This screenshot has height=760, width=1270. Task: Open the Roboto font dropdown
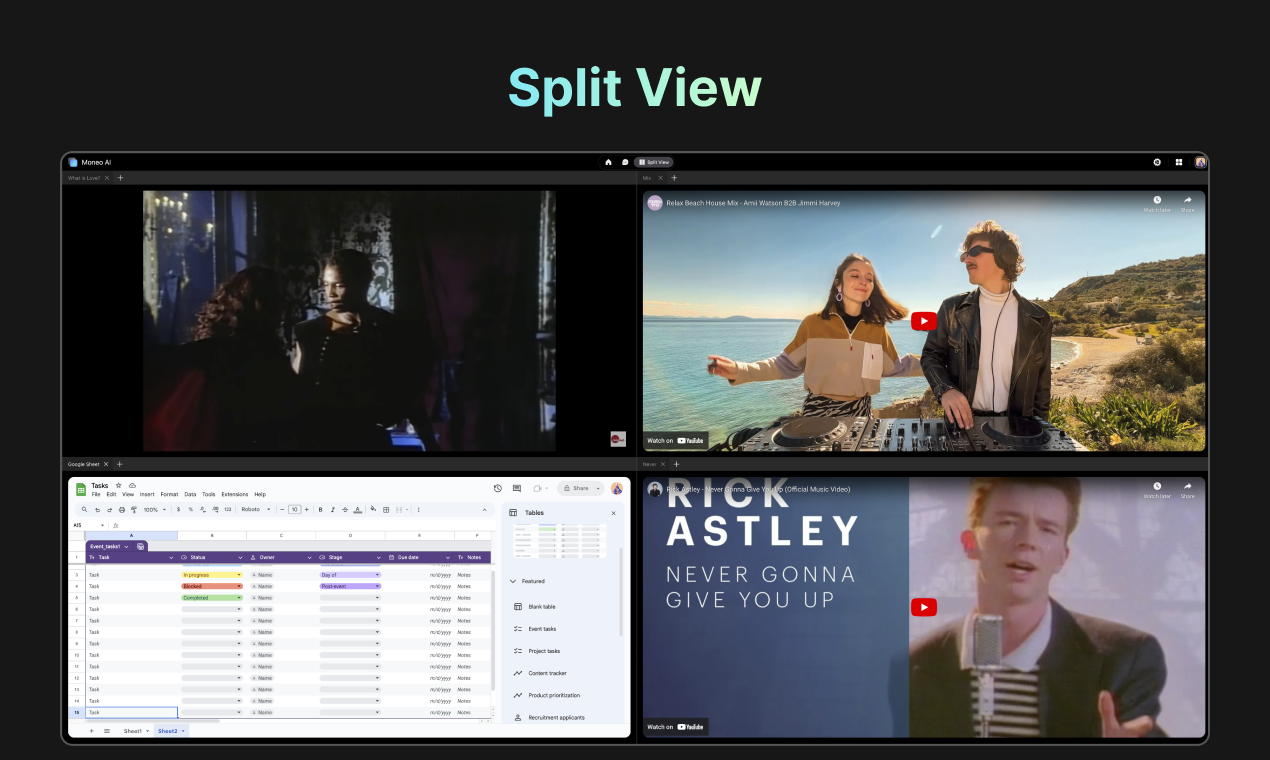pos(254,509)
